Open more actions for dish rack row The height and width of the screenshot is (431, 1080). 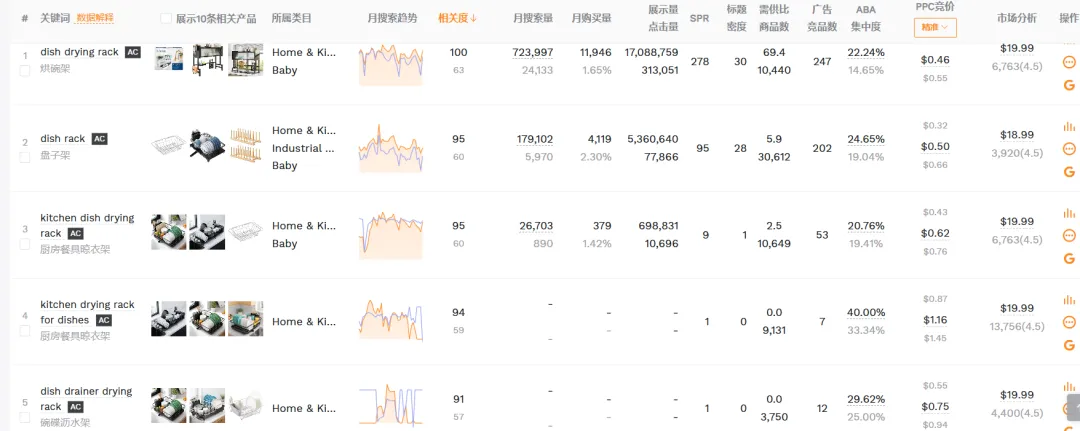click(x=1069, y=149)
